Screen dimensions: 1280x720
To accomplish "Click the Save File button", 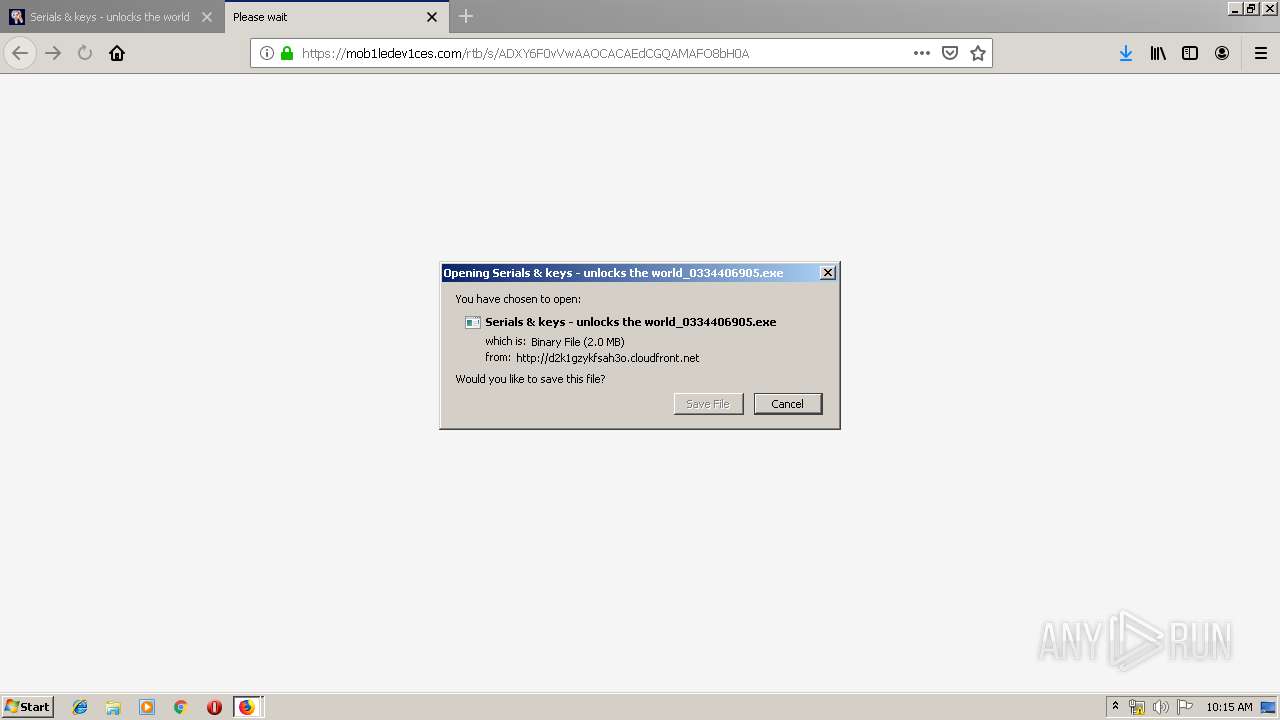I will (708, 404).
